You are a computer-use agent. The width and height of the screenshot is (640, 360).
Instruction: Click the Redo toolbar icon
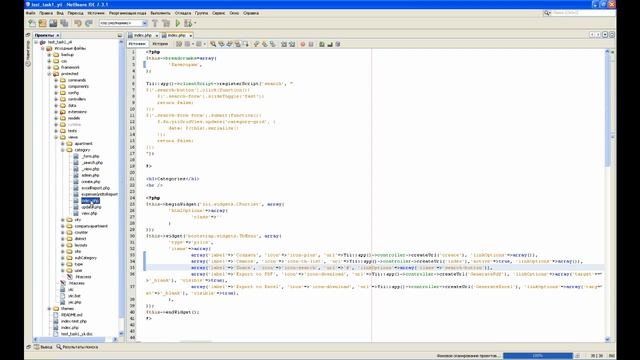[x=89, y=23]
